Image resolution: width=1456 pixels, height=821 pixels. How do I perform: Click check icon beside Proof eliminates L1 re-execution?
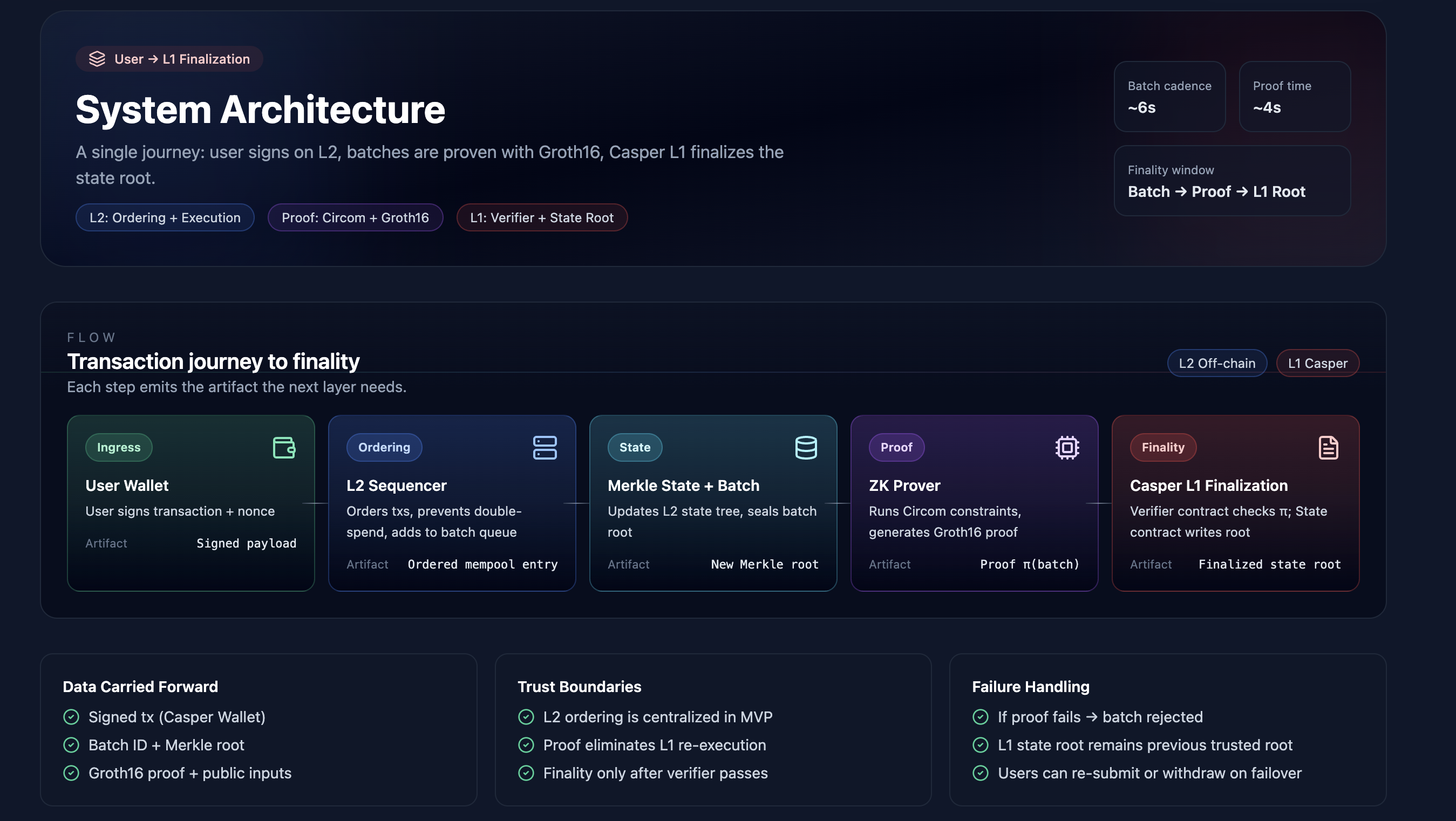526,745
